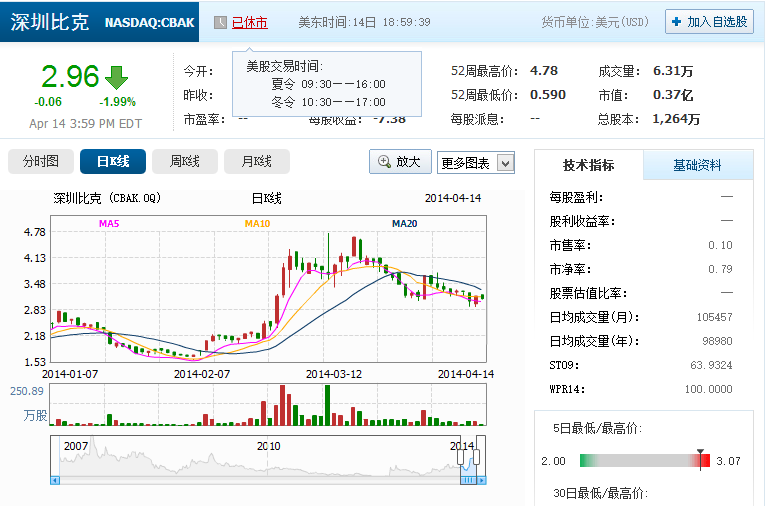Viewport: 766px width, 506px height.
Task: Select the 日K线 daily chart
Action: (113, 162)
